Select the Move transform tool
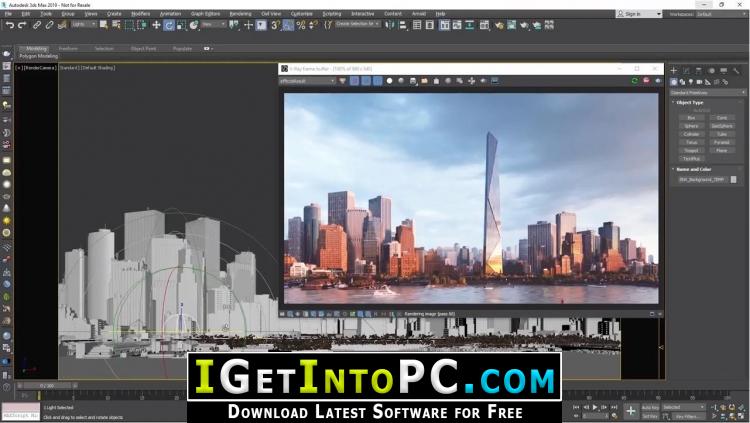The height and width of the screenshot is (423, 750). click(x=155, y=25)
